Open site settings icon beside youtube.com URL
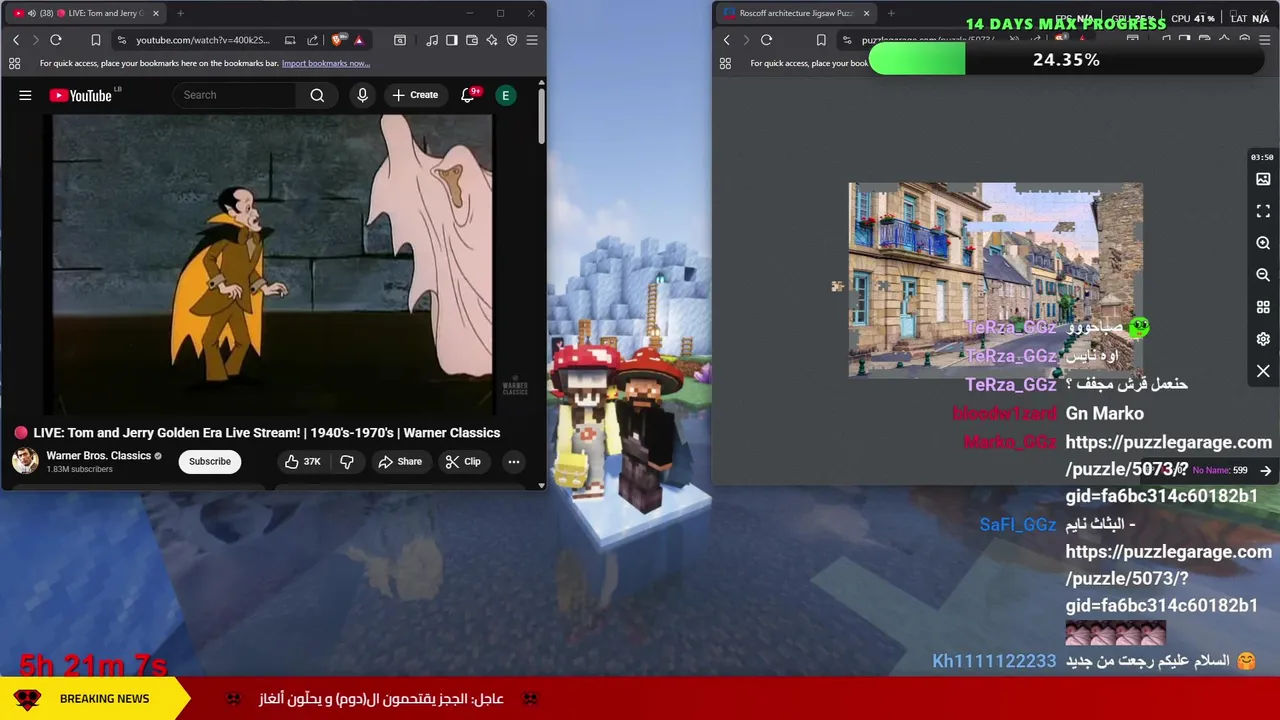Screen dimensions: 1280x720 pos(121,40)
